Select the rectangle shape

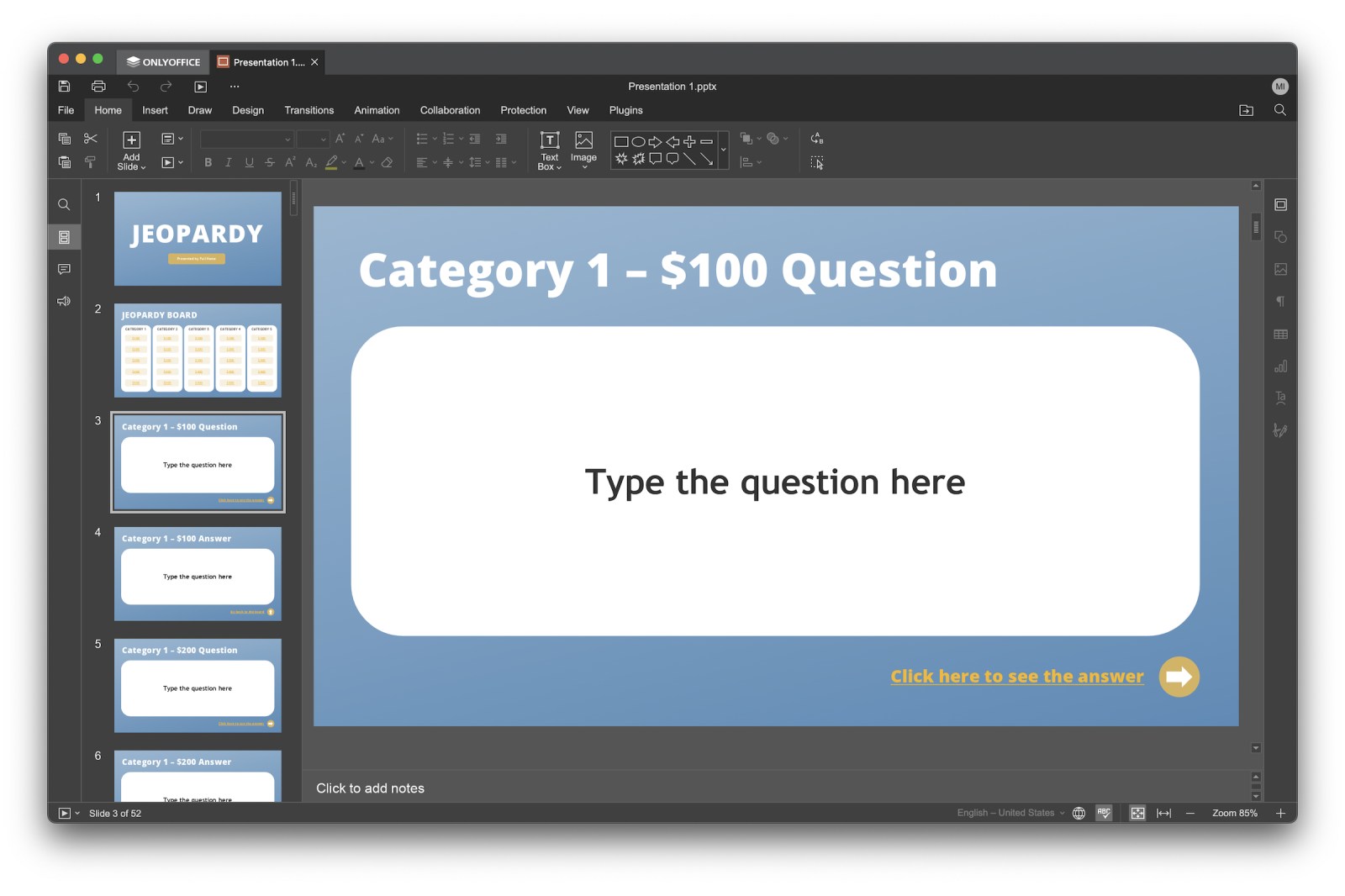(x=621, y=141)
